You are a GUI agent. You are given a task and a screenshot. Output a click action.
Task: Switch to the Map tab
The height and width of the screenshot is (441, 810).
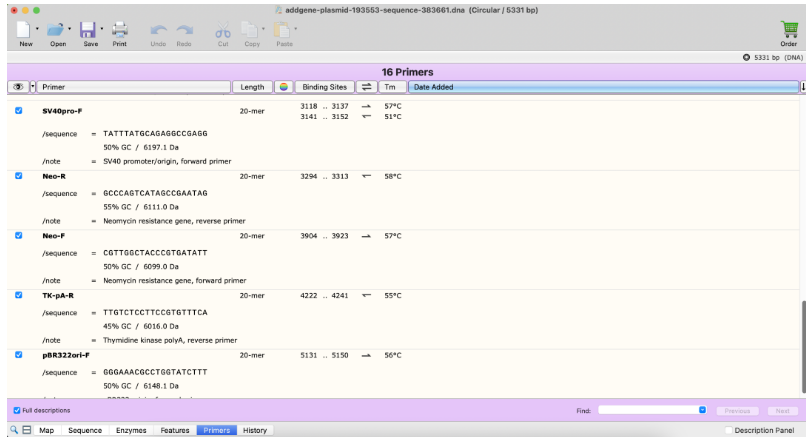[46, 430]
